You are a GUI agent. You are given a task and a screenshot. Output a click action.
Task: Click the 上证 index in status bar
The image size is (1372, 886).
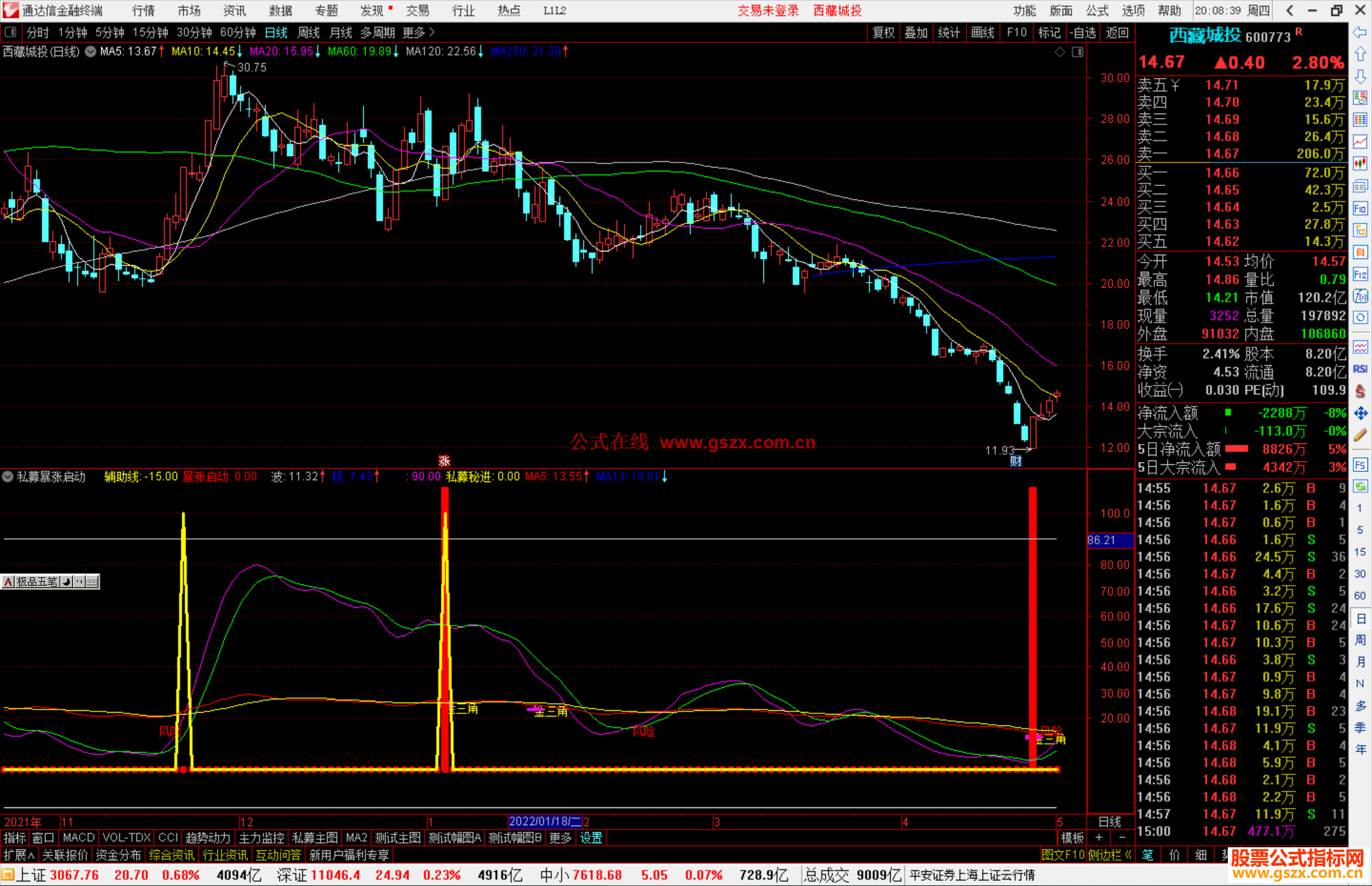coord(32,875)
